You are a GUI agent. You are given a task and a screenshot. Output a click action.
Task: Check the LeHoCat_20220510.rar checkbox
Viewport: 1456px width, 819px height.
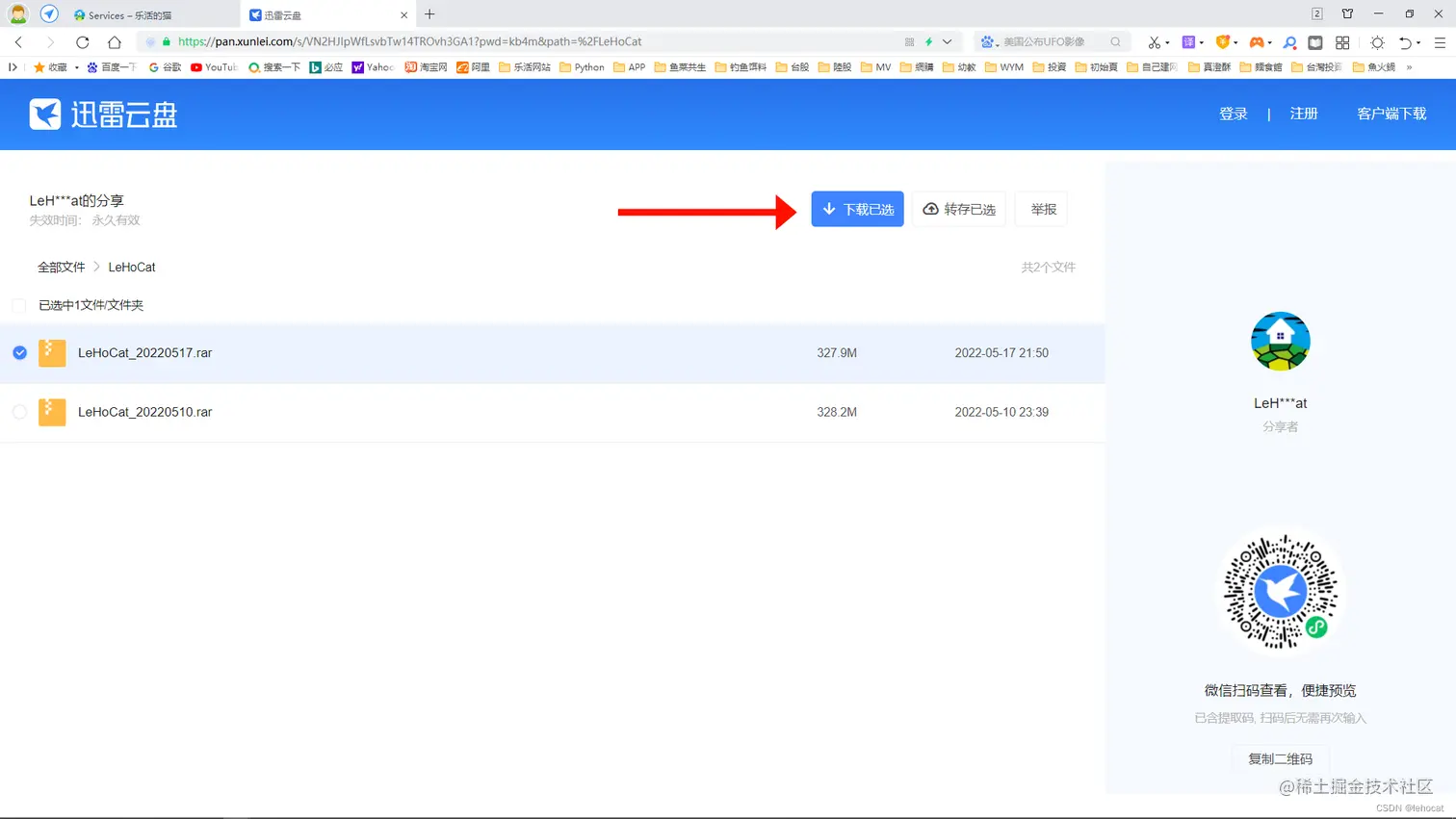[x=19, y=412]
